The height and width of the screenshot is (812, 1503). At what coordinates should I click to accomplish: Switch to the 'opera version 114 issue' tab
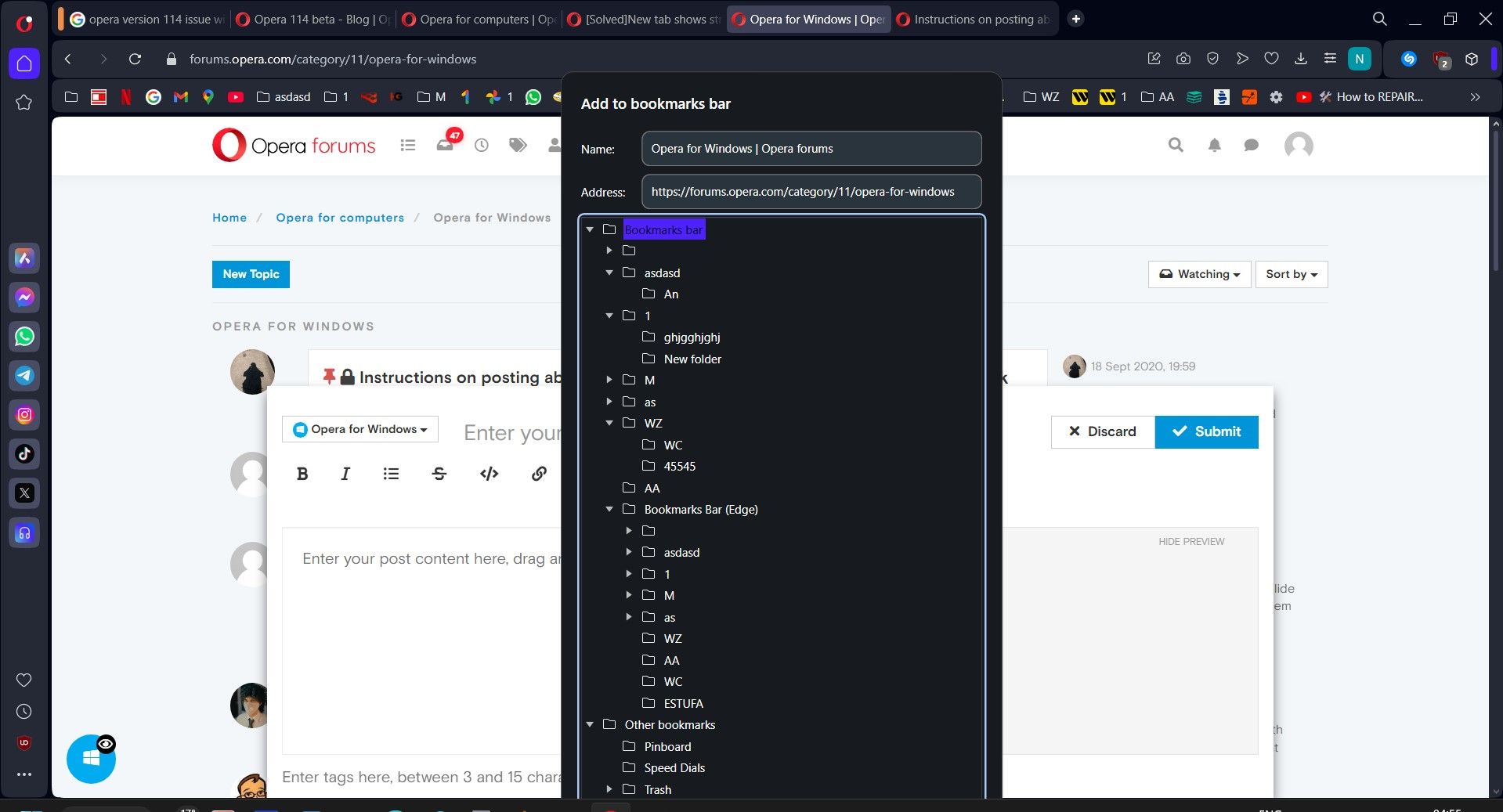click(147, 19)
